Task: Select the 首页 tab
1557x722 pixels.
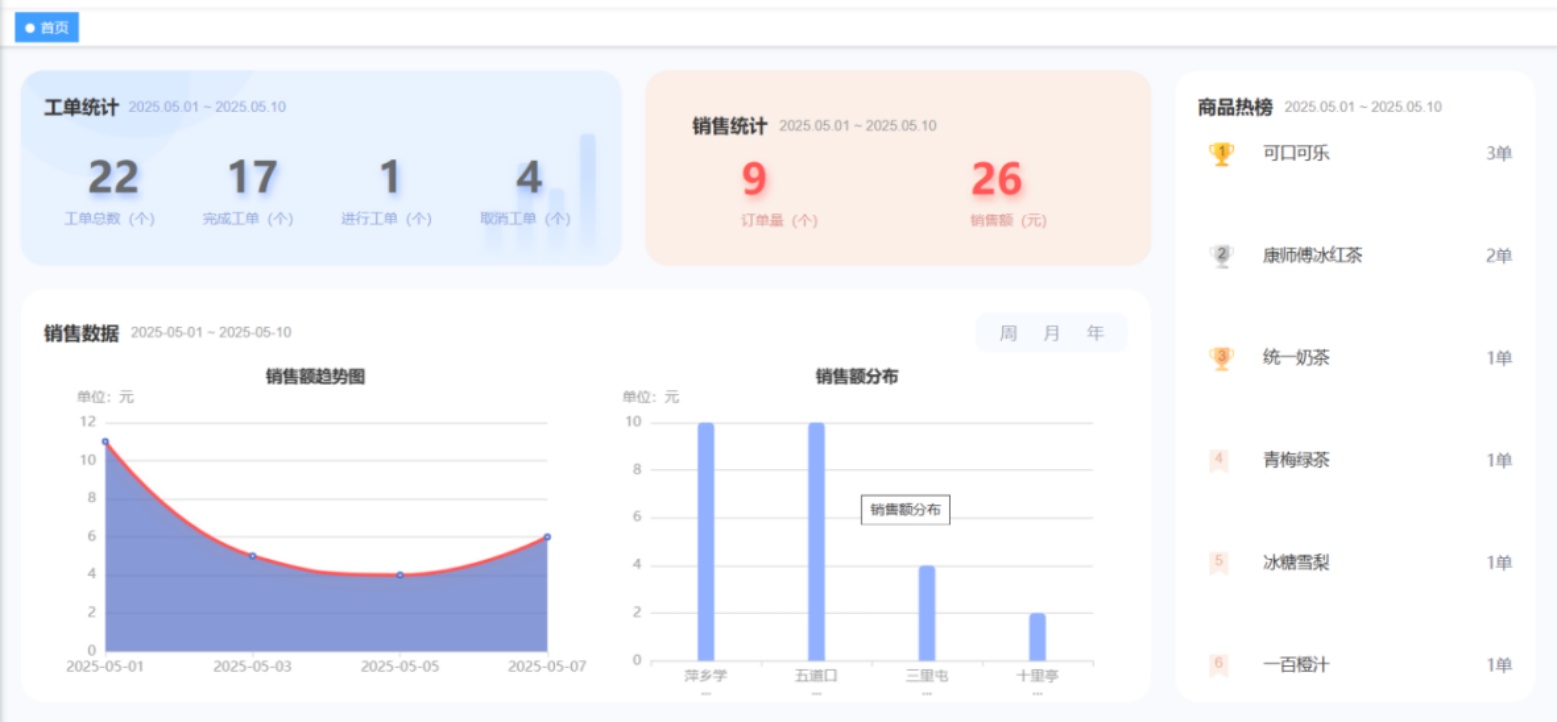Action: 47,28
